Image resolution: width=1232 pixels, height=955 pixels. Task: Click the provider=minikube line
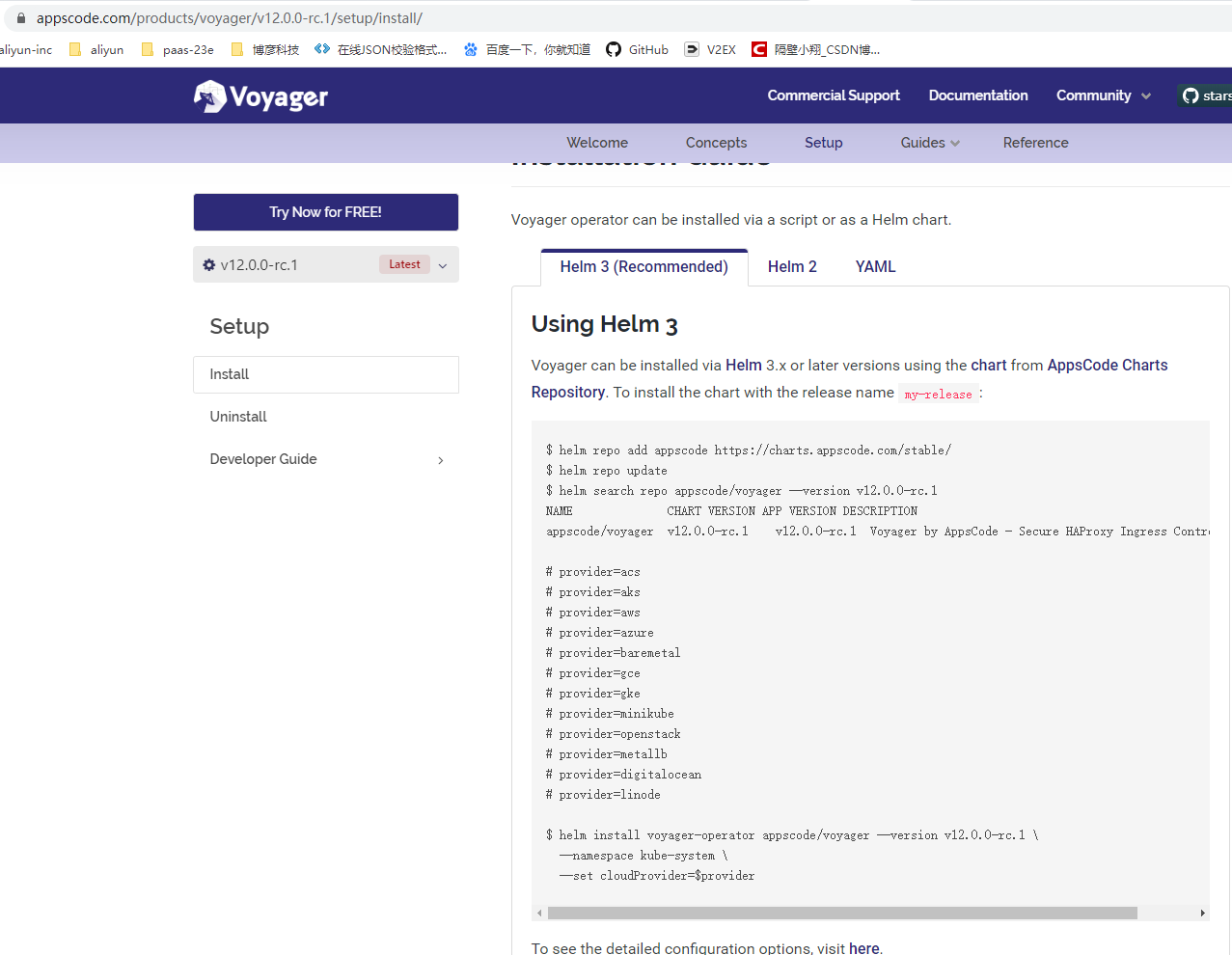click(610, 714)
